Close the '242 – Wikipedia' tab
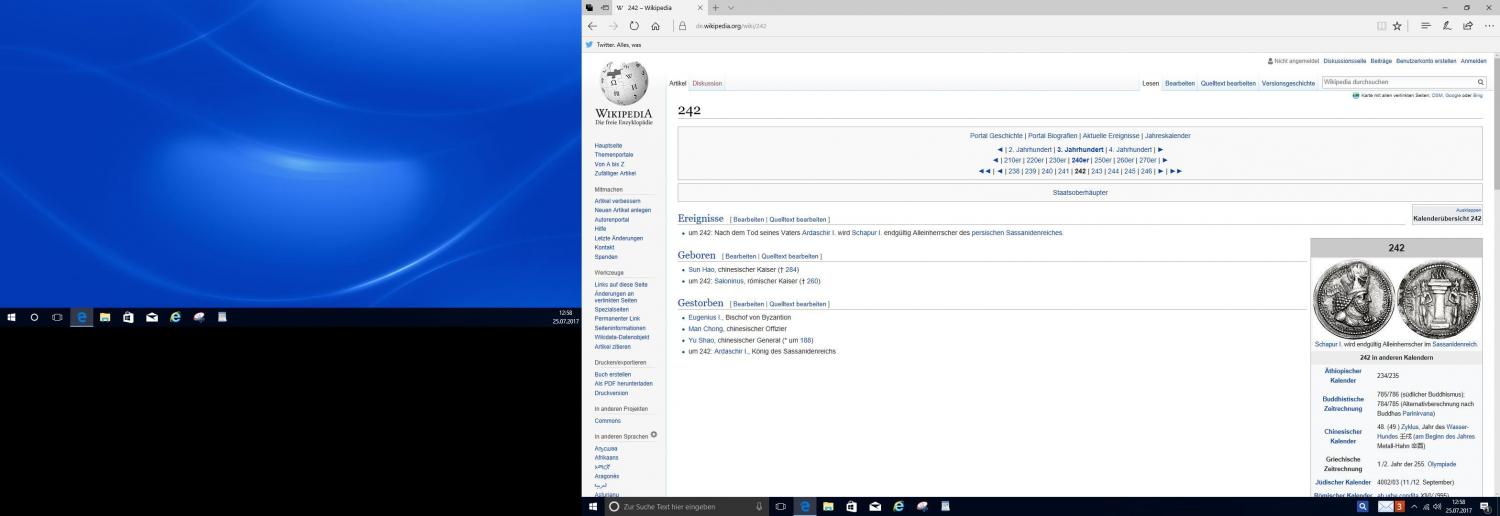Viewport: 1500px width, 516px height. [x=701, y=8]
